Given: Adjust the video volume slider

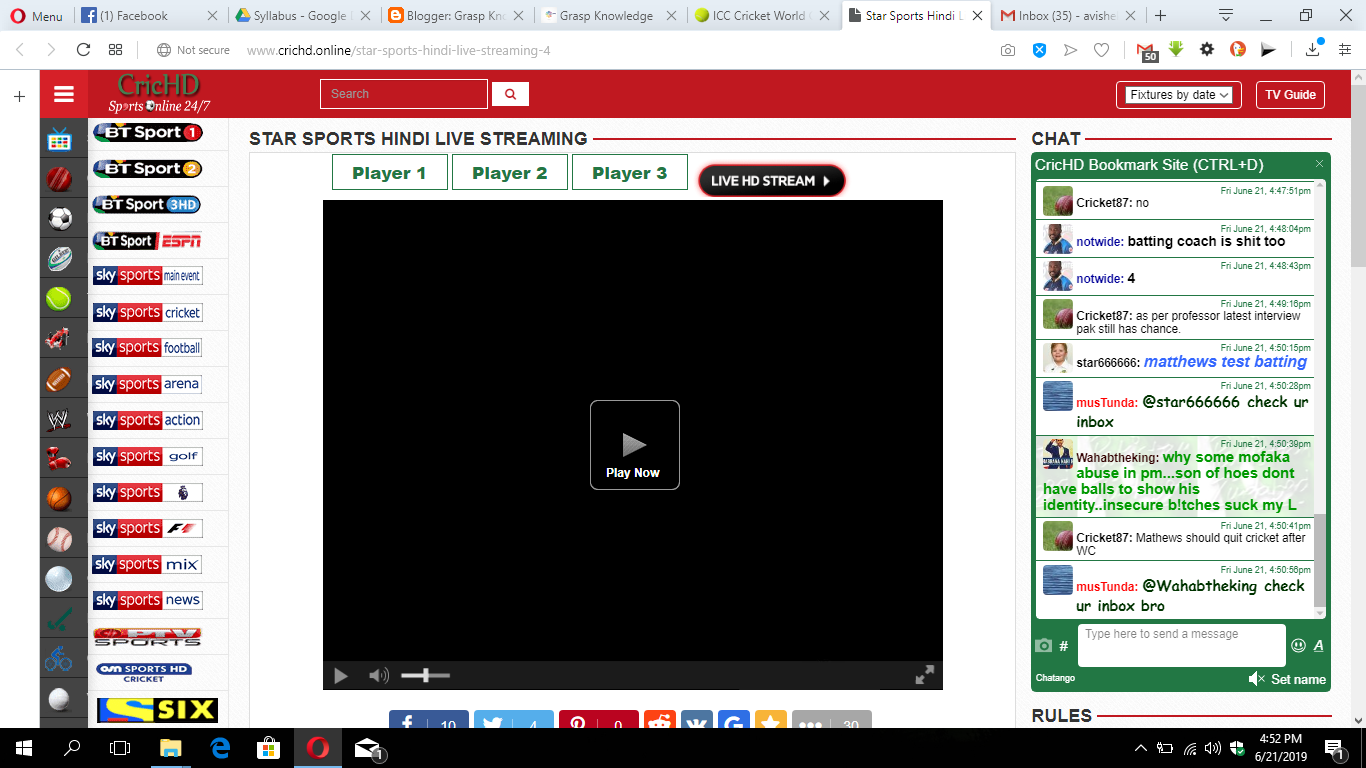Looking at the screenshot, I should point(424,675).
